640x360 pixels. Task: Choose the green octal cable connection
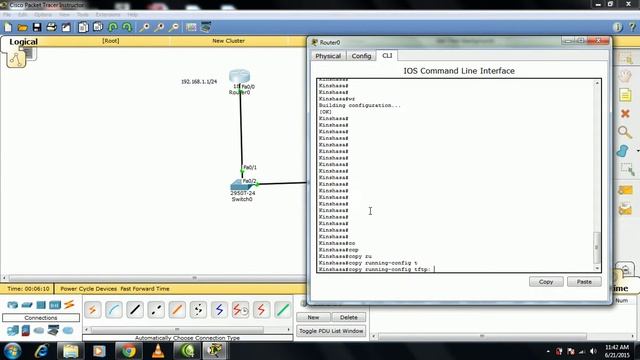pos(282,310)
